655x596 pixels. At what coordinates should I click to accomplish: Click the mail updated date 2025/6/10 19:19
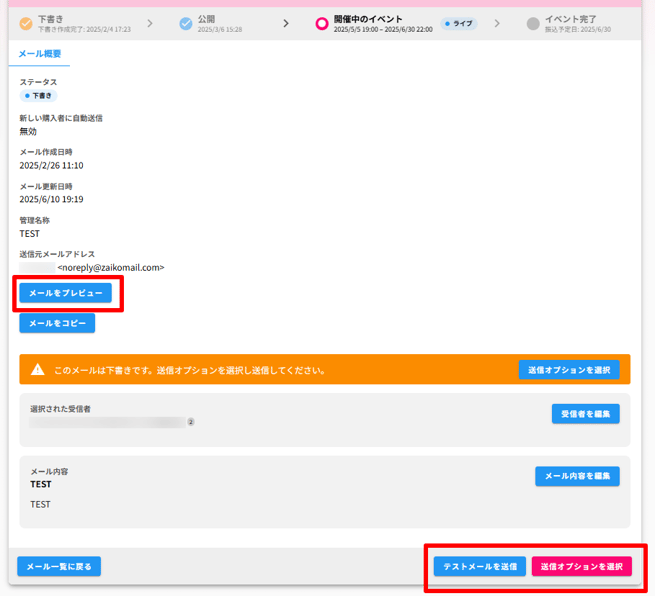point(51,199)
